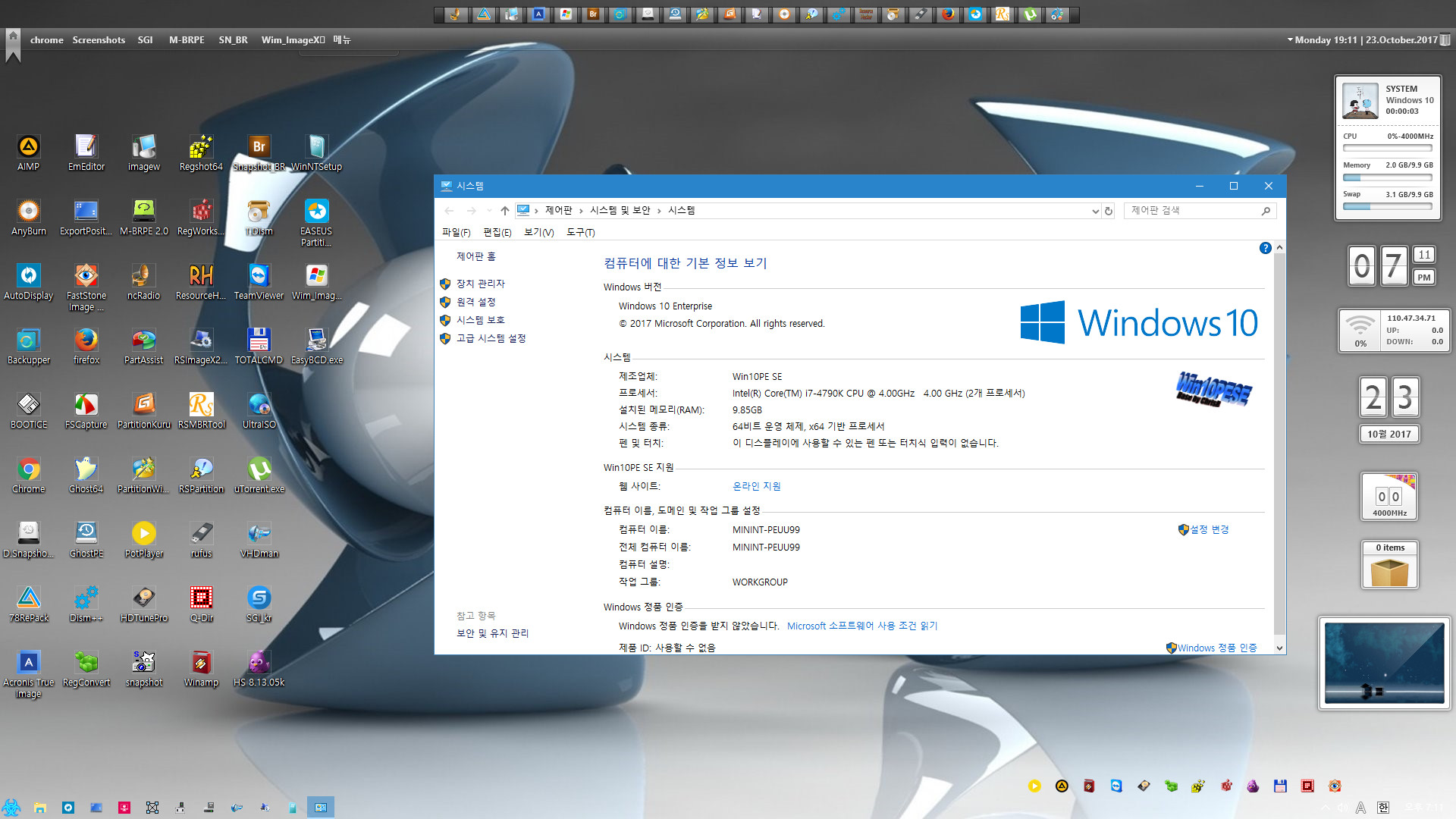Viewport: 1456px width, 819px height.
Task: Expand the chevron after 시스템 및 보안 breadcrumb
Action: [659, 211]
